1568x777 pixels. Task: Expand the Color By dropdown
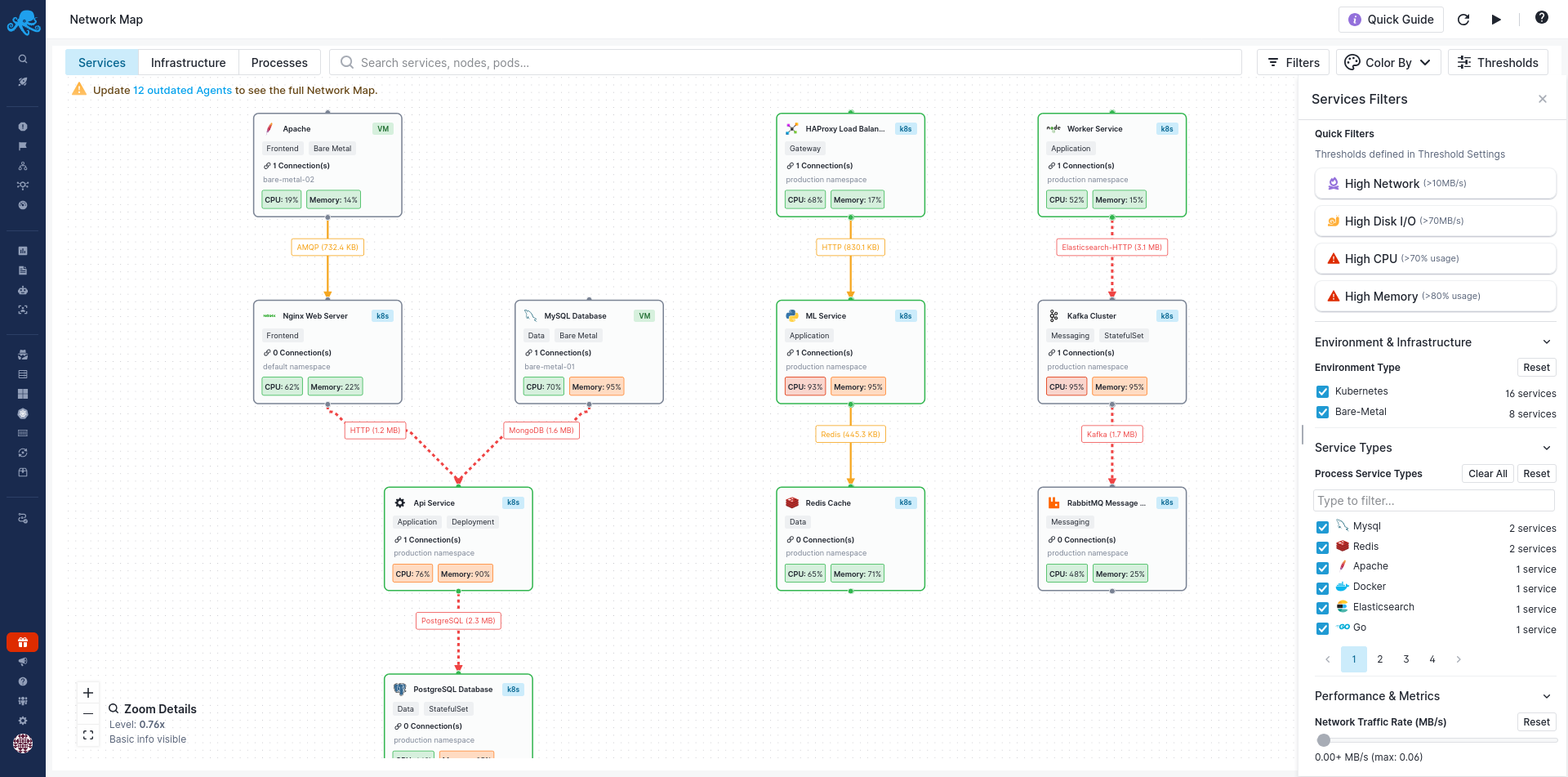pyautogui.click(x=1388, y=62)
